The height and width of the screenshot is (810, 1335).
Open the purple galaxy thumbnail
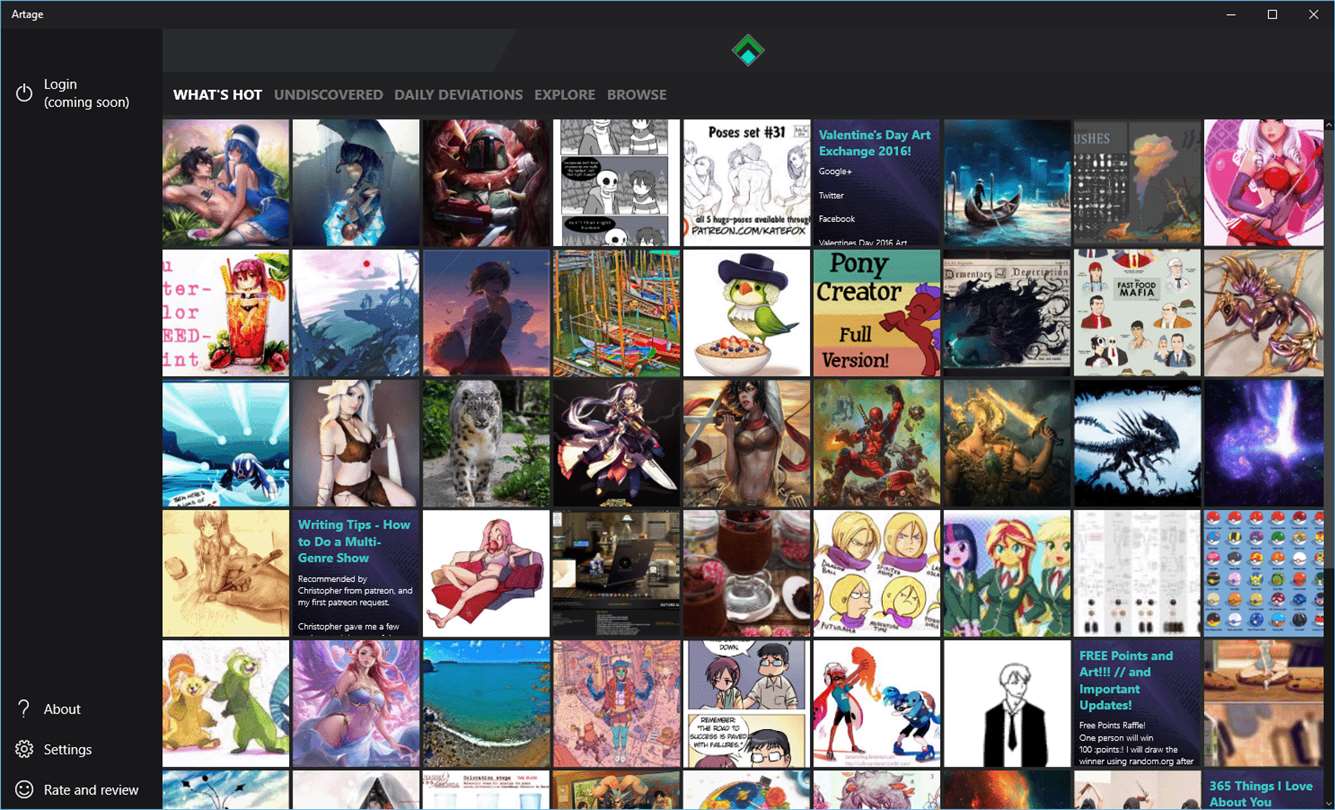tap(1264, 443)
